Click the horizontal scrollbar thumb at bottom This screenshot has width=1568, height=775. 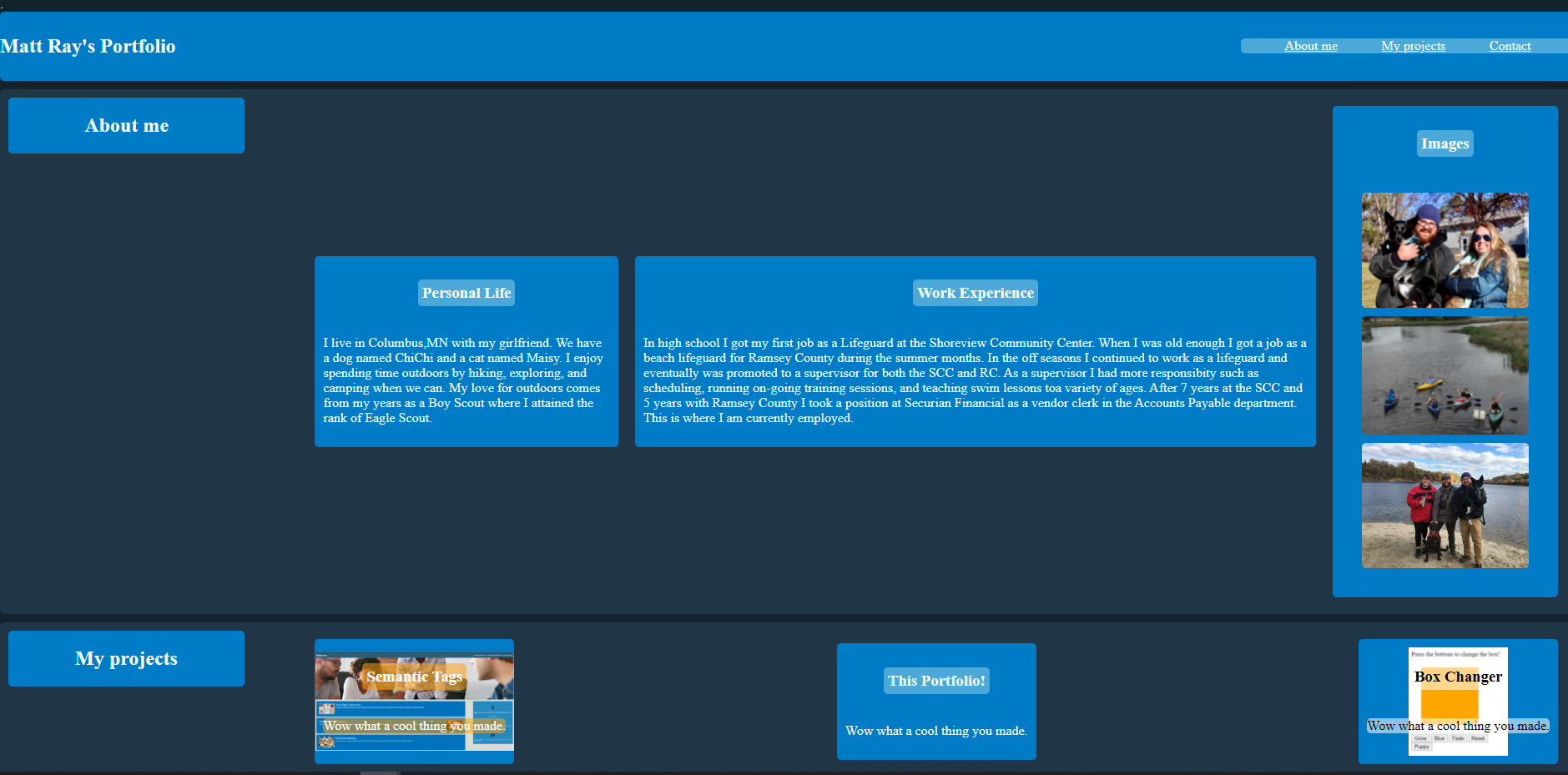click(381, 772)
